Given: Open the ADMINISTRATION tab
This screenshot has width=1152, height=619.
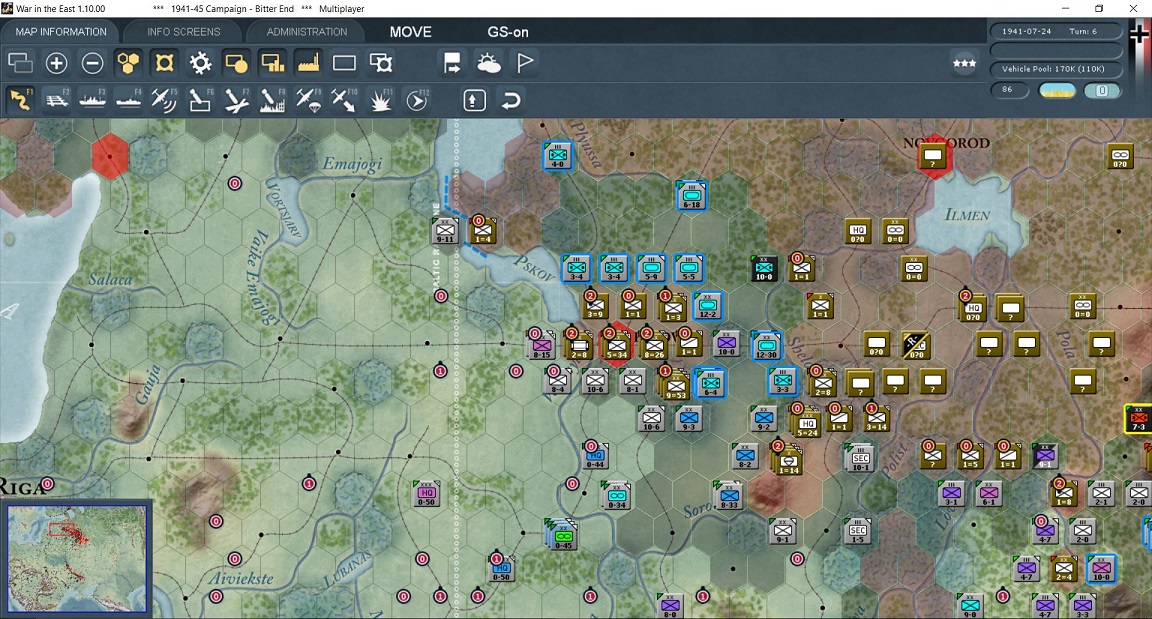Looking at the screenshot, I should click(x=306, y=32).
